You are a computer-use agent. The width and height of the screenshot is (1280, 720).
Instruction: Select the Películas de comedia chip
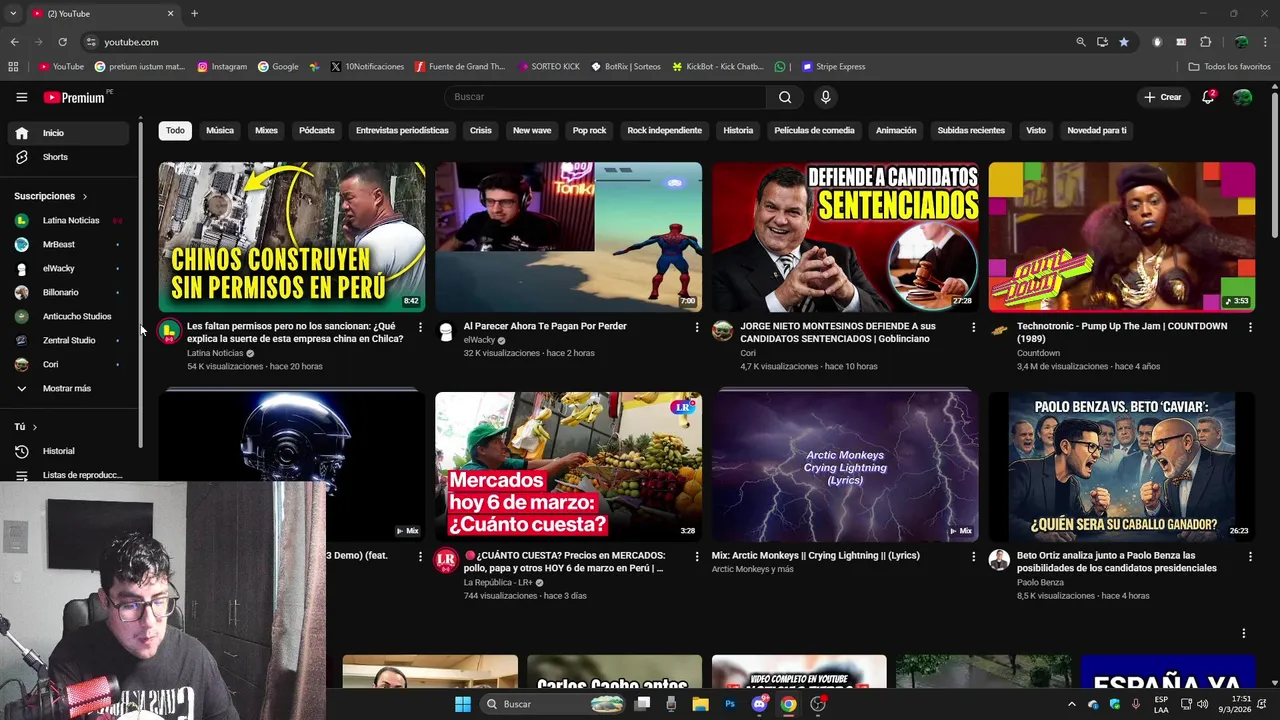point(814,130)
